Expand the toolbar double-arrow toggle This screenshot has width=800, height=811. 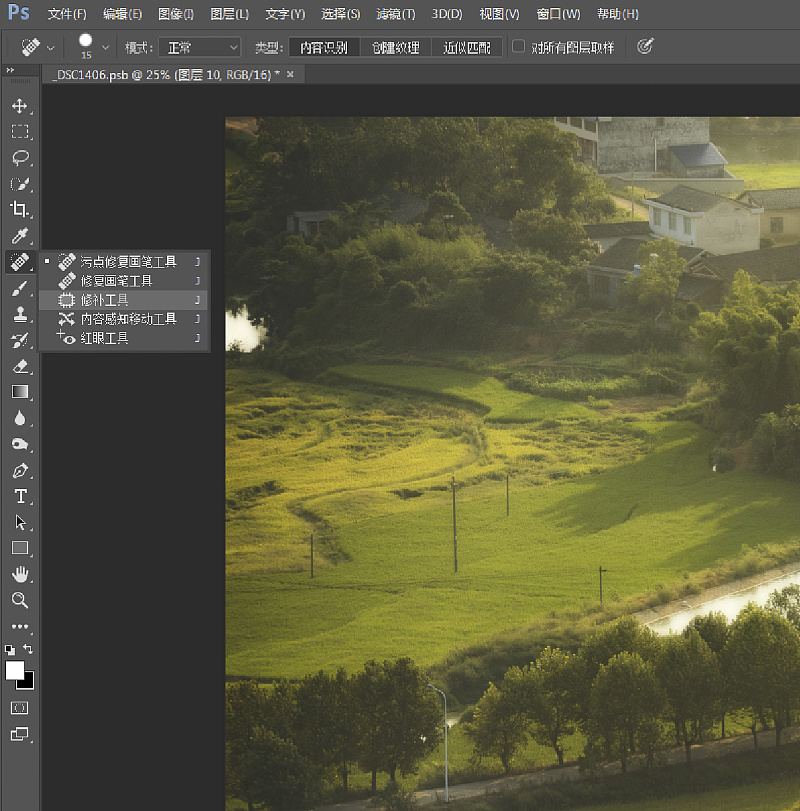coord(10,70)
